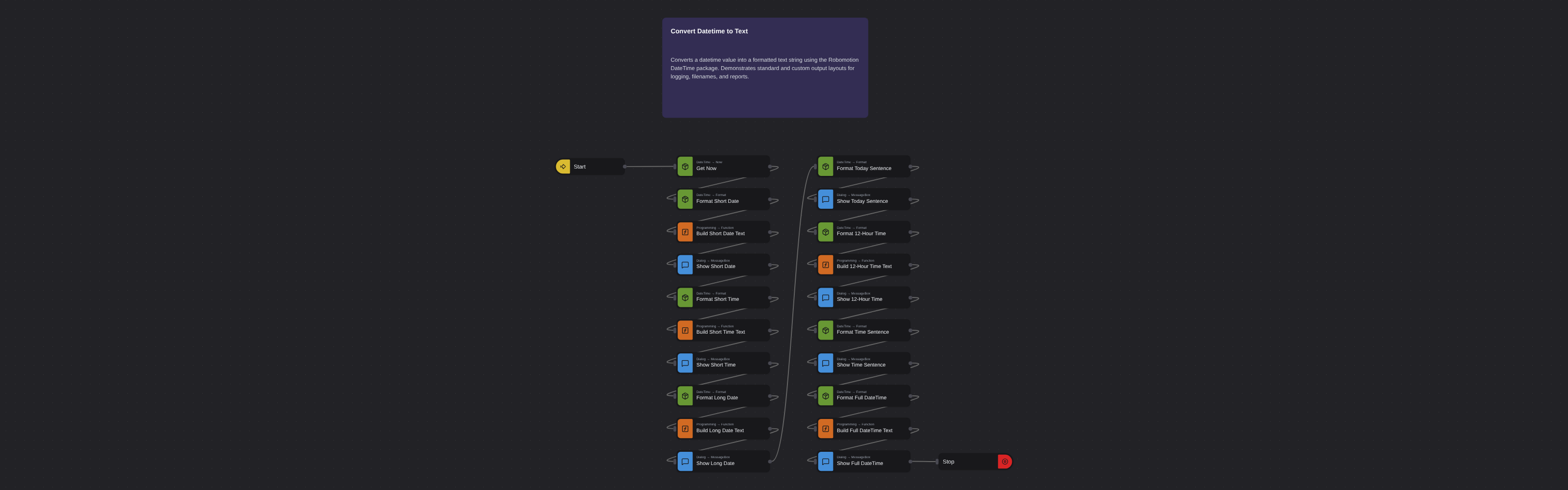Select the blue Show Short Date icon
This screenshot has width=1568, height=490.
click(686, 265)
